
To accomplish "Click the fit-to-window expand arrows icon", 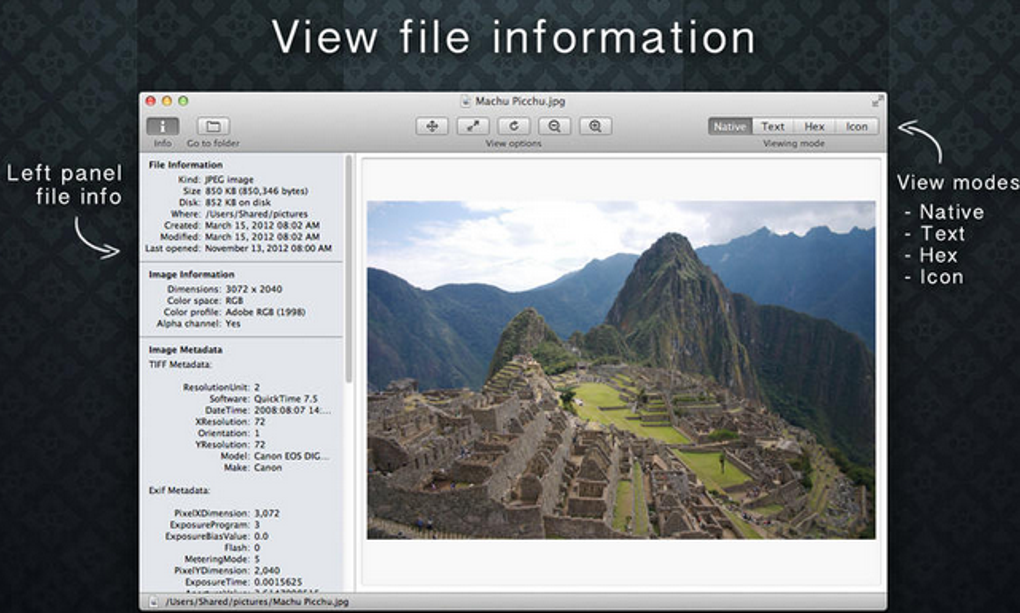I will click(473, 126).
